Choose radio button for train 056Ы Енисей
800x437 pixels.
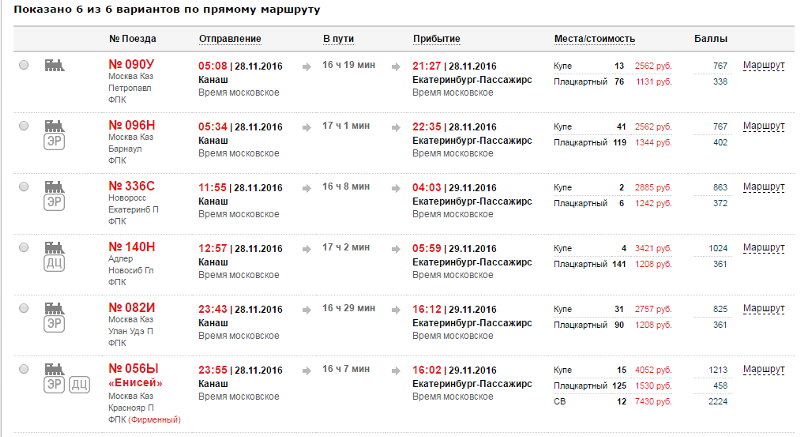(x=24, y=369)
